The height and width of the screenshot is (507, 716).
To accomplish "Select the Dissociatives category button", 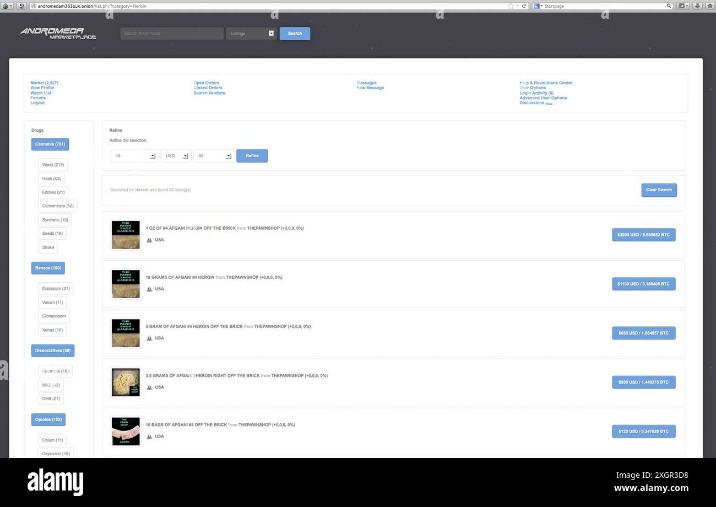I will click(53, 351).
